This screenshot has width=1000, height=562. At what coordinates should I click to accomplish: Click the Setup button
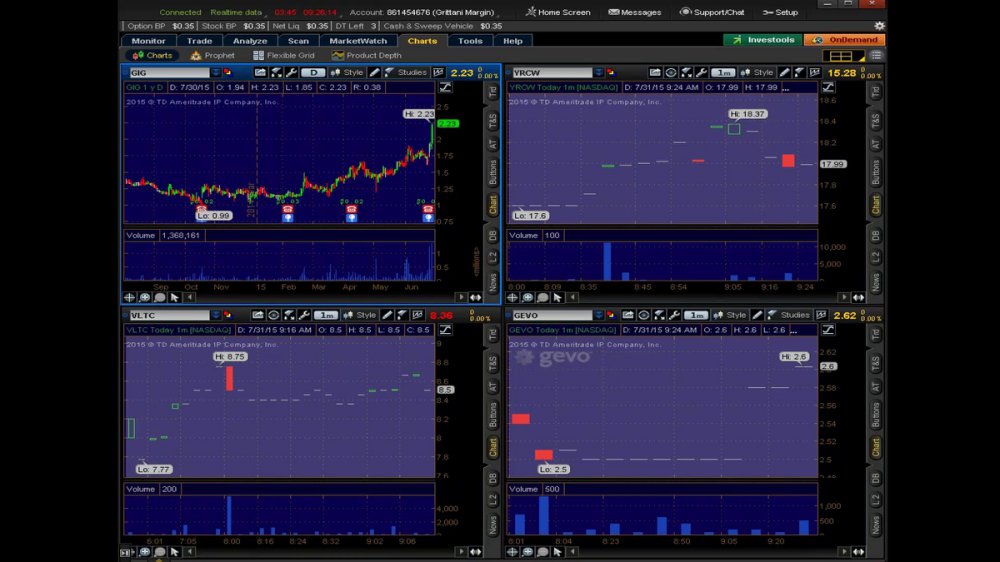(x=780, y=12)
